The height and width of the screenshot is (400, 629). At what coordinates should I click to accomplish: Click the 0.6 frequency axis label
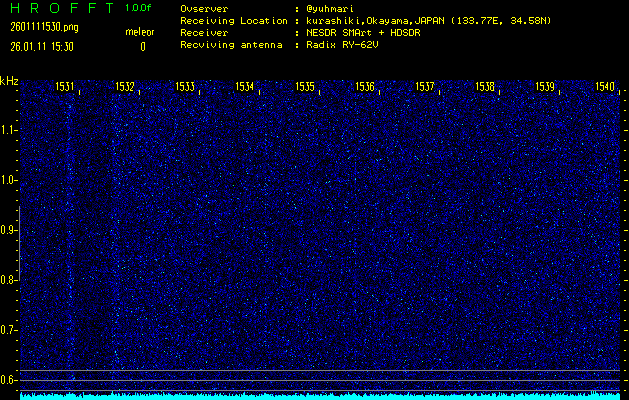tap(9, 379)
